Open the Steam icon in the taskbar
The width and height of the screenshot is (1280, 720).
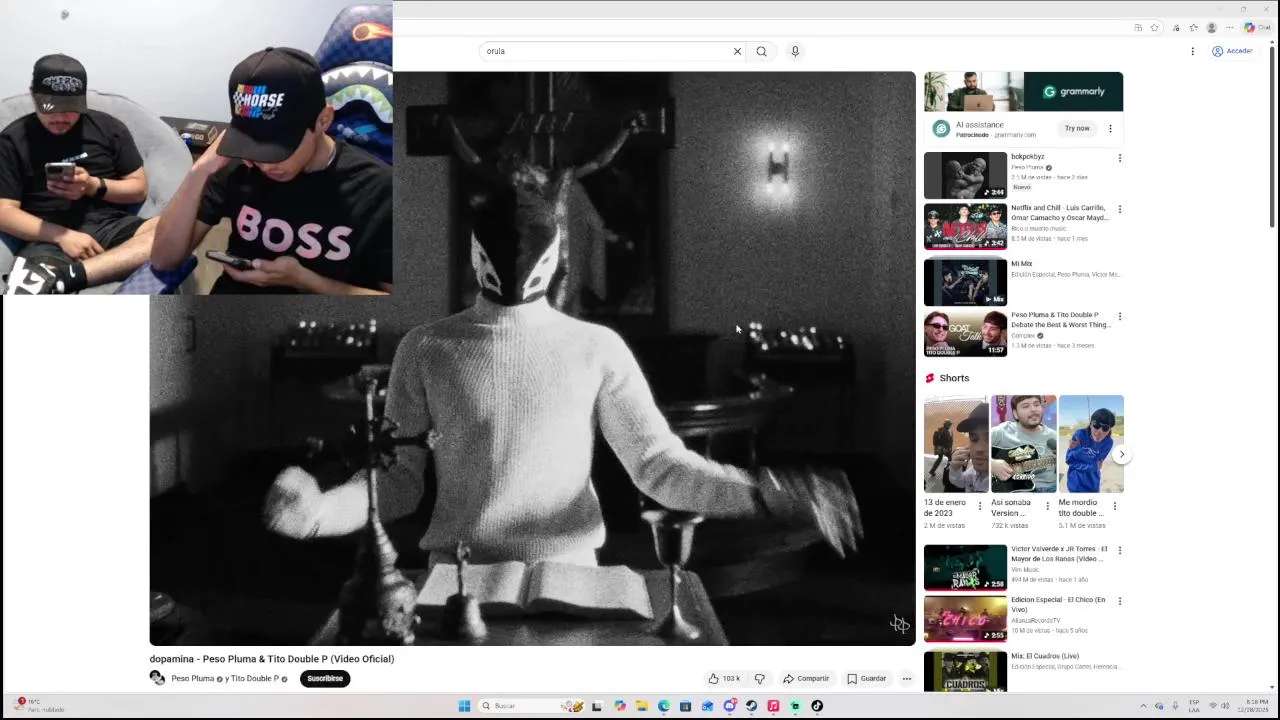click(751, 706)
